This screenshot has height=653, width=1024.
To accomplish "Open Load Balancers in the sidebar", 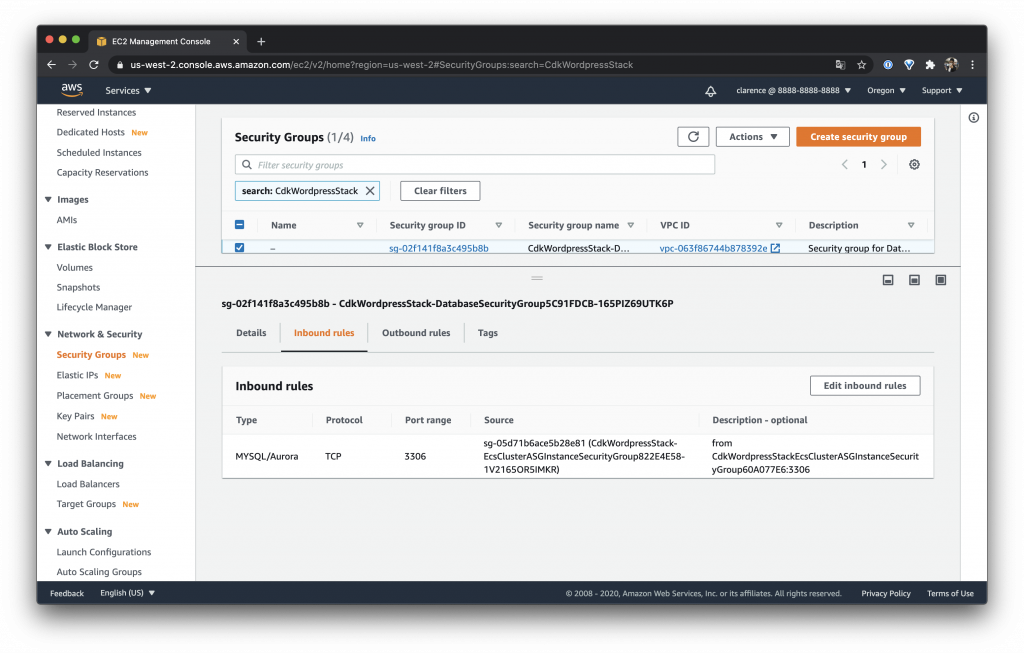I will point(88,484).
